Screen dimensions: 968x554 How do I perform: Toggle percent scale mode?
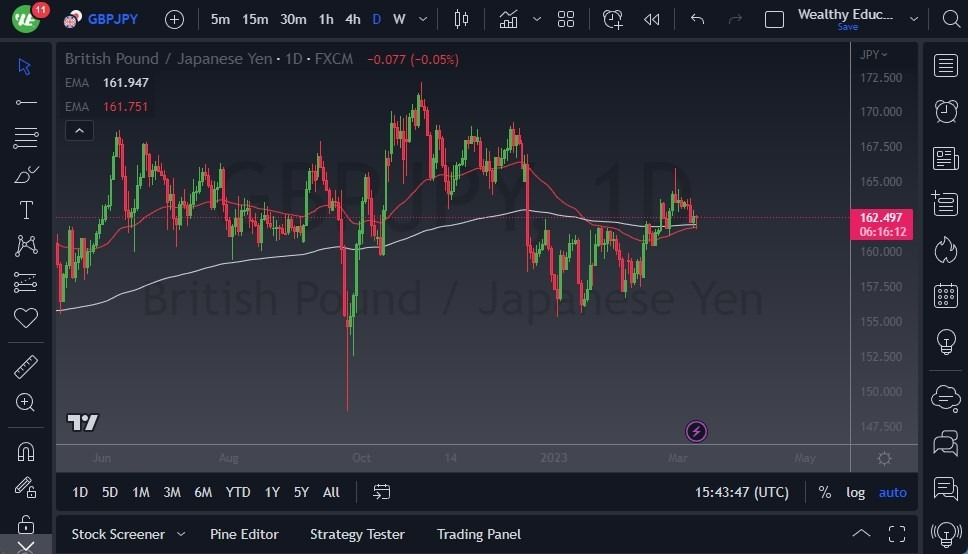824,492
